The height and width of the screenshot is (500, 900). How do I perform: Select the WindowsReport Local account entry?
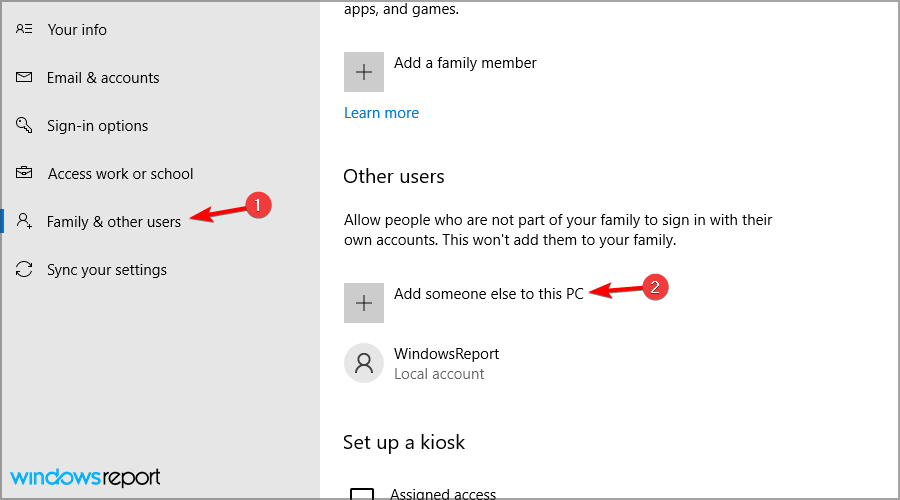(x=421, y=363)
